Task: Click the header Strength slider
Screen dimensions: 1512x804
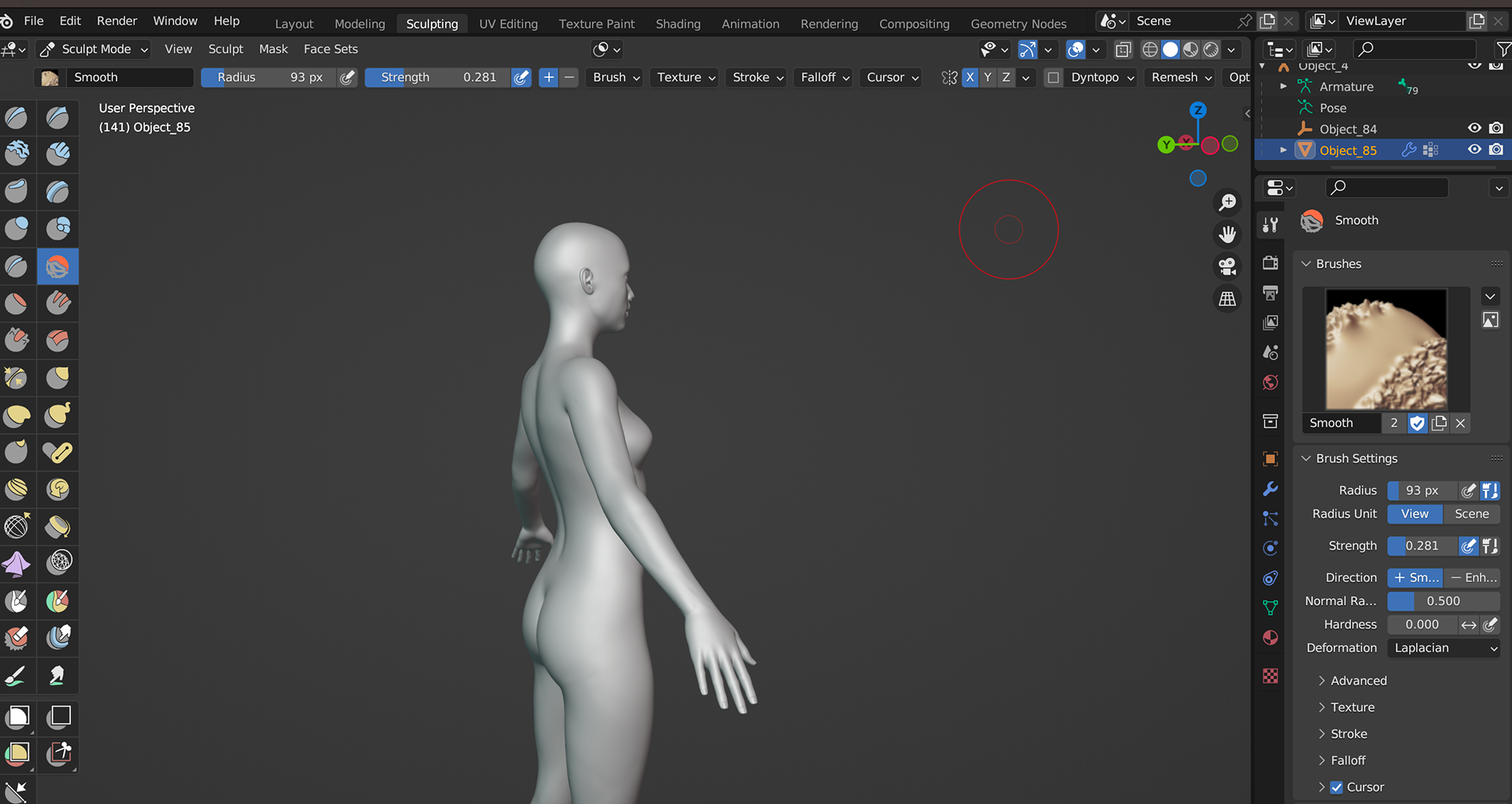Action: 437,77
